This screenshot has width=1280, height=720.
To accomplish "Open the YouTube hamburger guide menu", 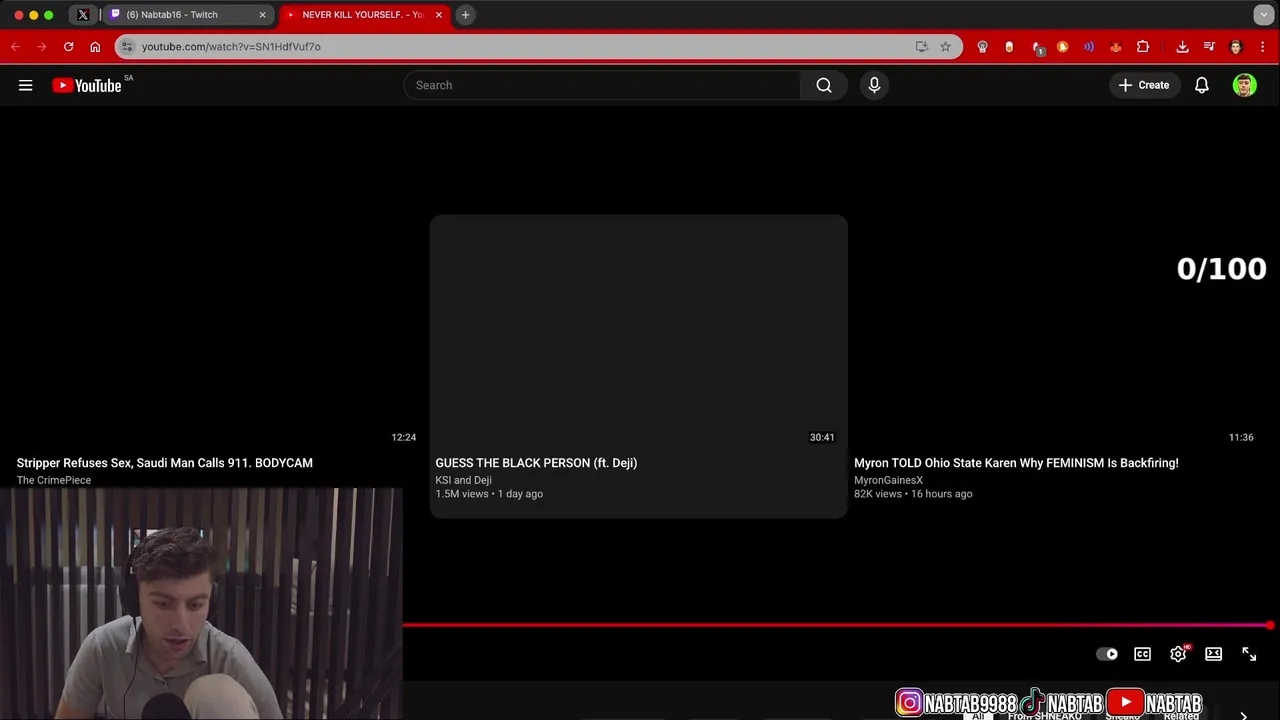I will [26, 85].
